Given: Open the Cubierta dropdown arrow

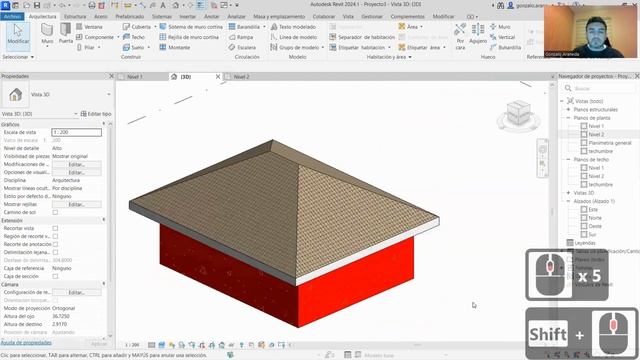Looking at the screenshot, I should (x=155, y=27).
